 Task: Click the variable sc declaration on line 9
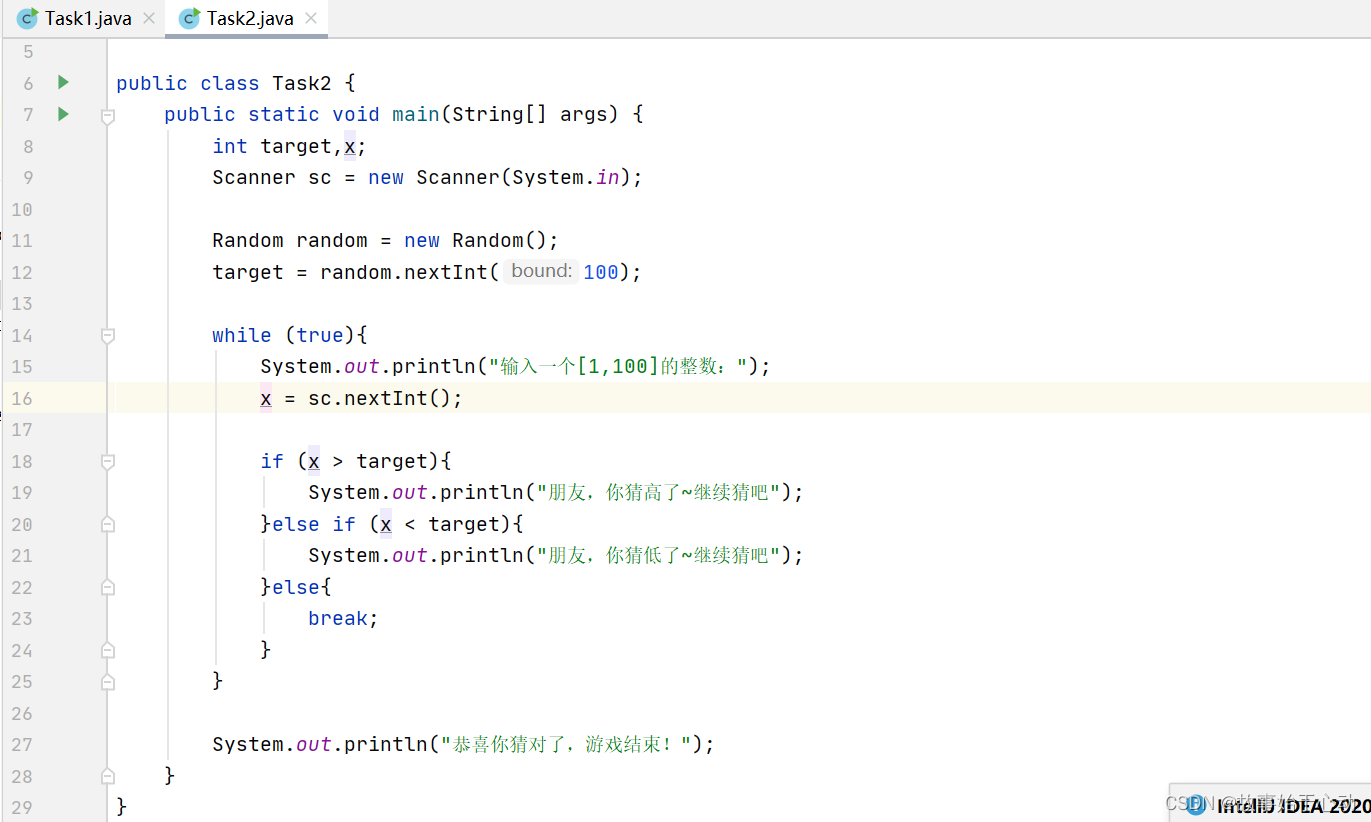point(320,177)
